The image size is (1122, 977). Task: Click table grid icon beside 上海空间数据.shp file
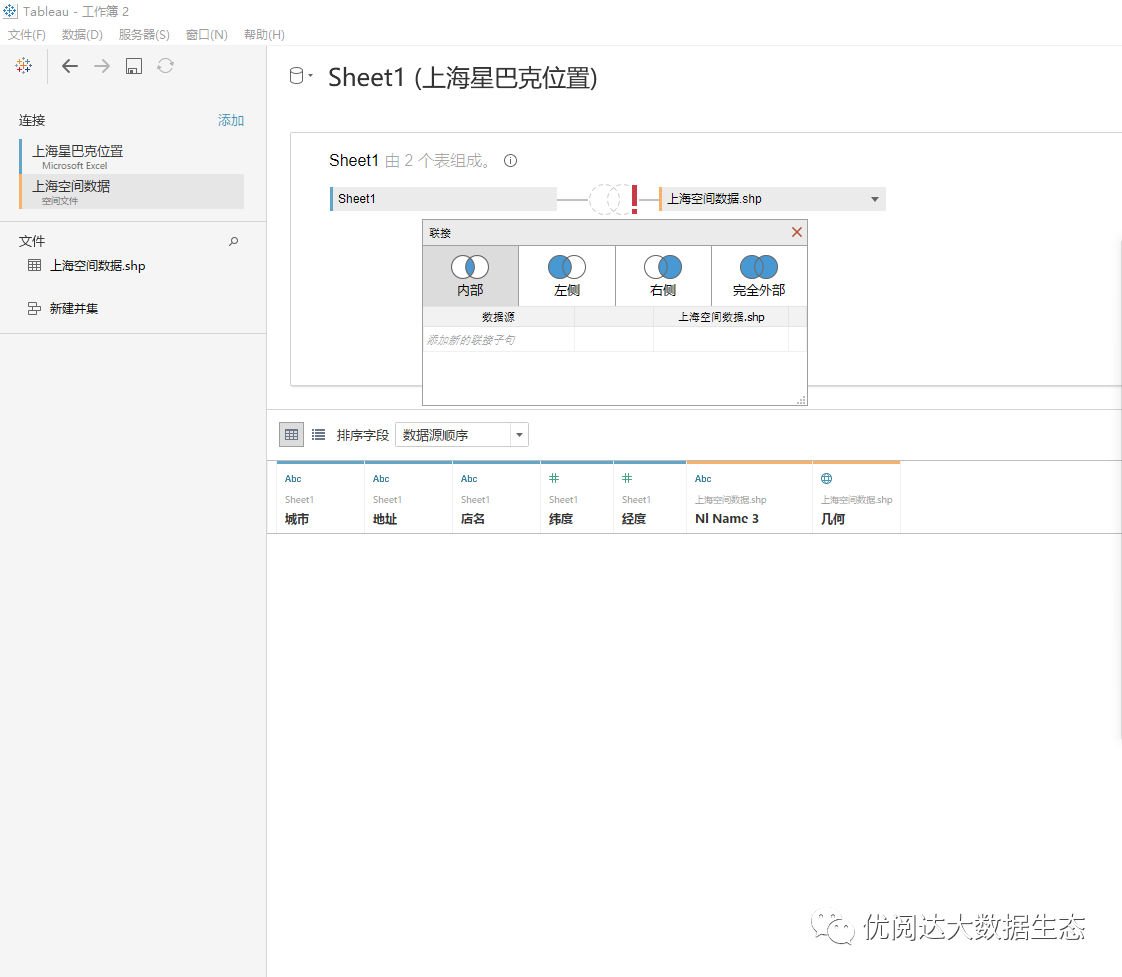point(34,266)
